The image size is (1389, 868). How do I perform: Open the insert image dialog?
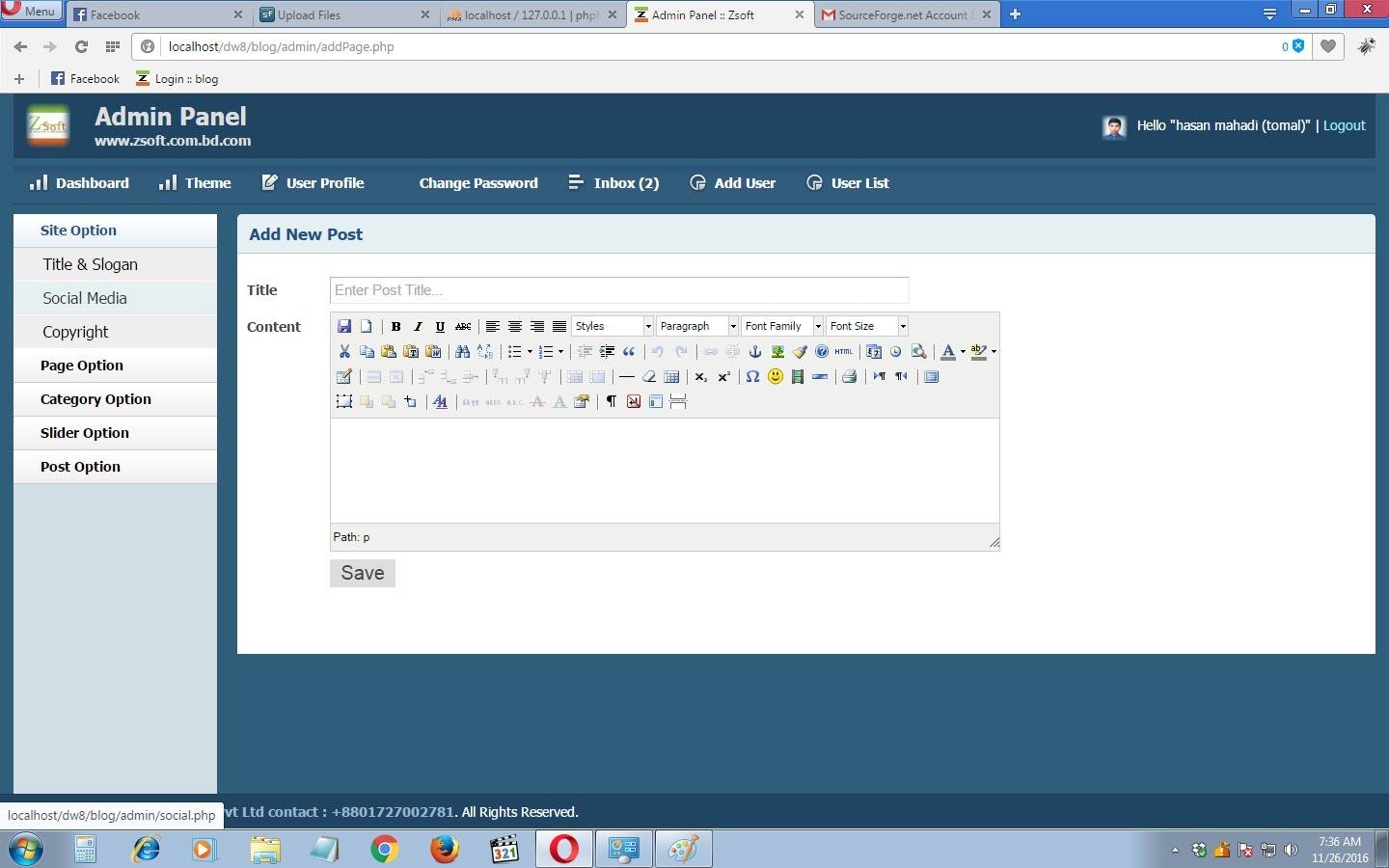[778, 351]
